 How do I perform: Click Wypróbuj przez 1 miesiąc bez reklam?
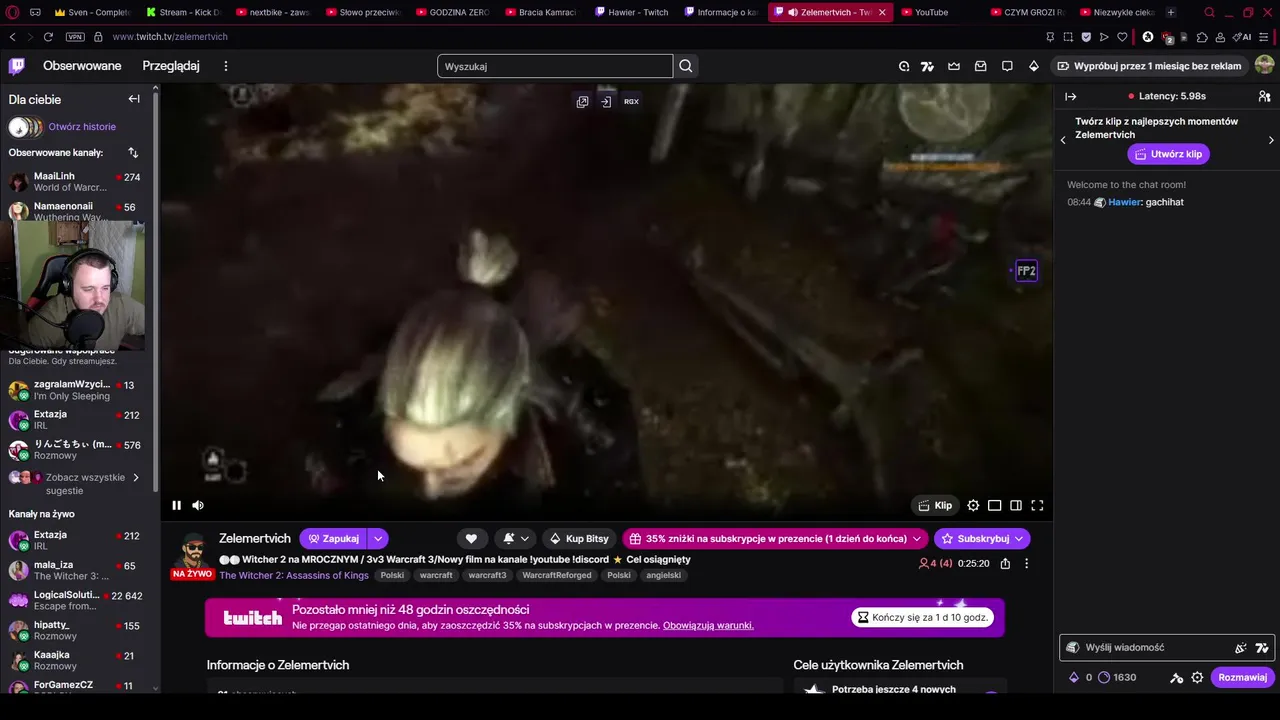(1149, 66)
